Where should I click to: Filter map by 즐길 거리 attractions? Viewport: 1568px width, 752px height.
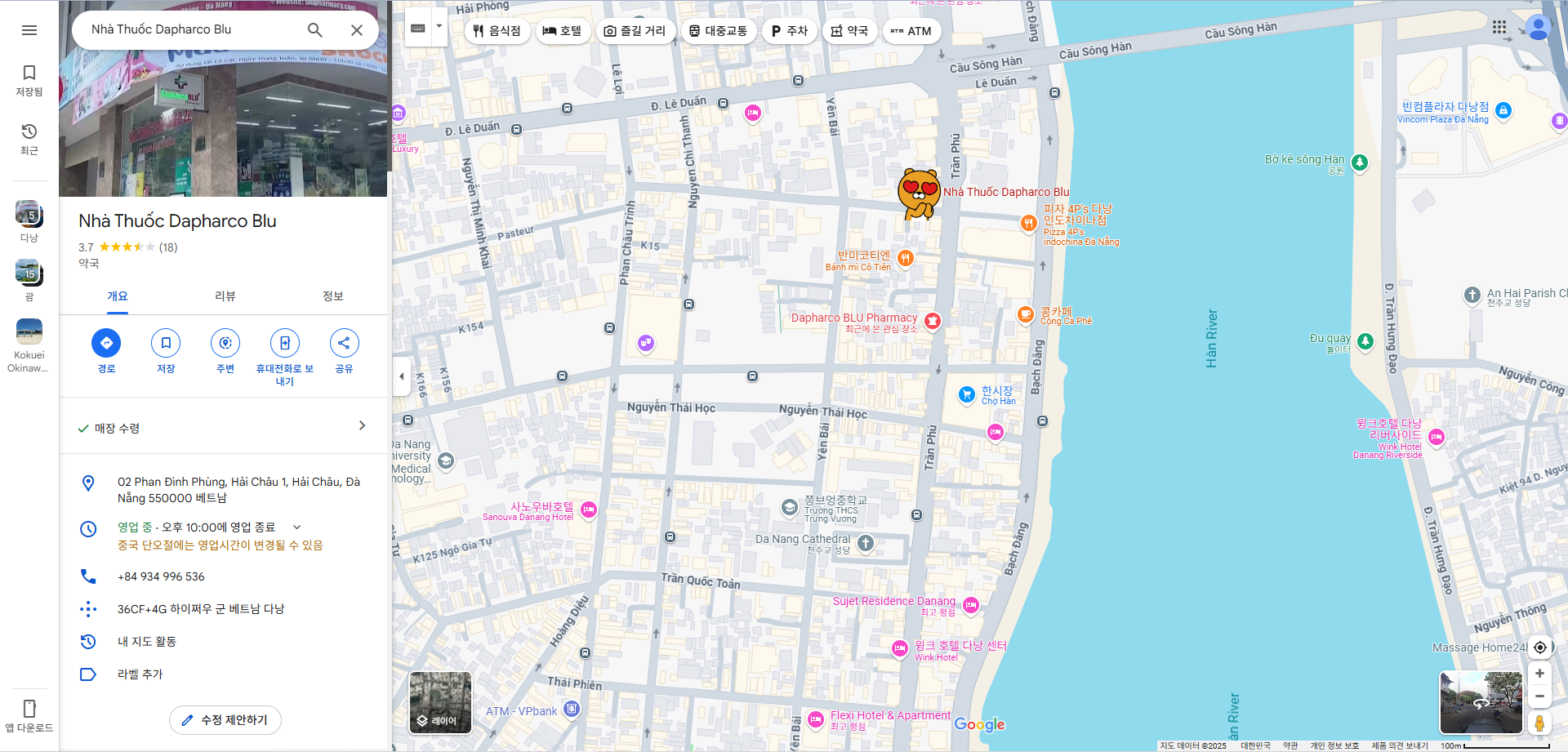[635, 31]
